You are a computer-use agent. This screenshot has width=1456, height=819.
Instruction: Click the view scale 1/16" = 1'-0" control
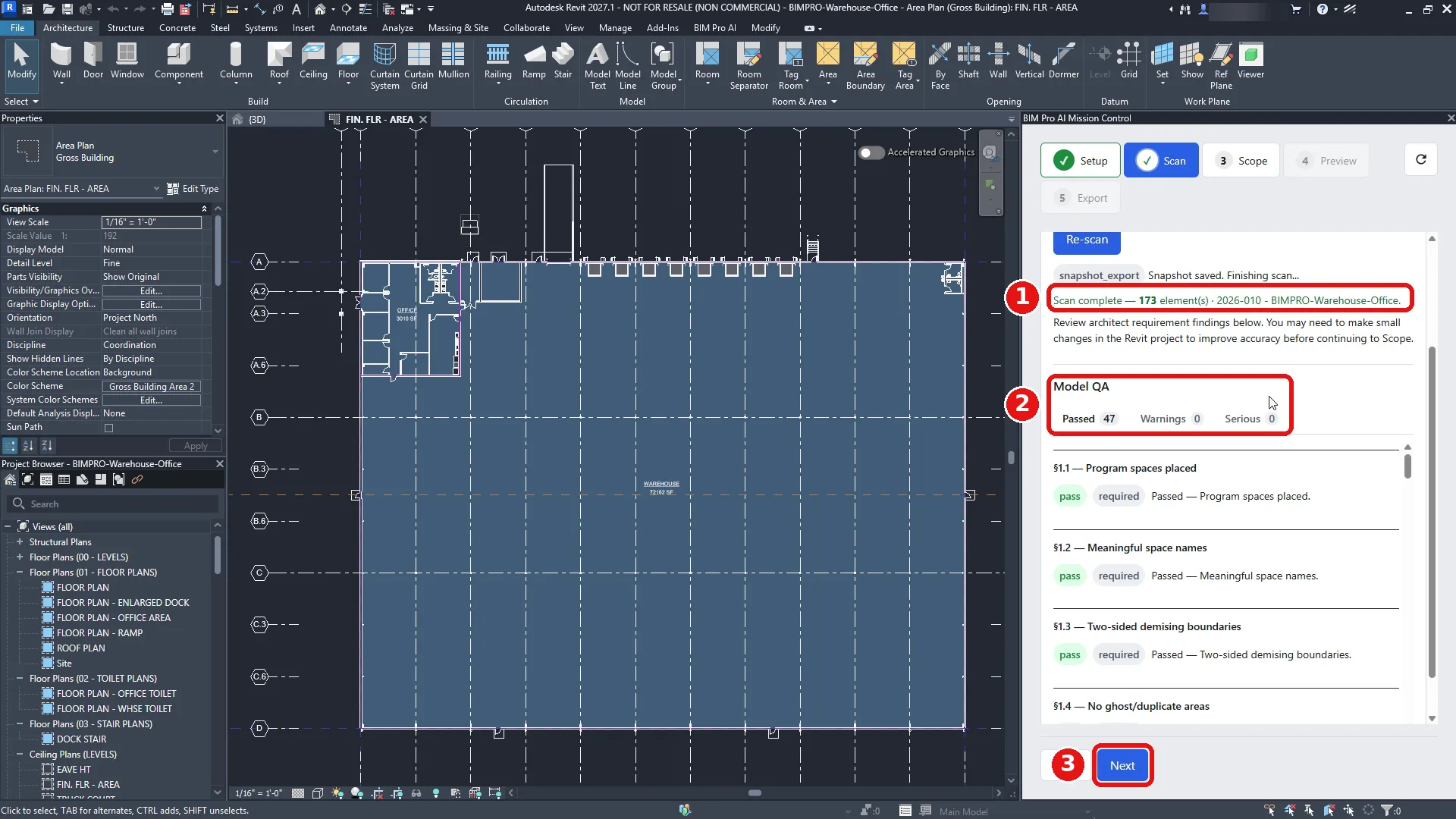(x=259, y=793)
